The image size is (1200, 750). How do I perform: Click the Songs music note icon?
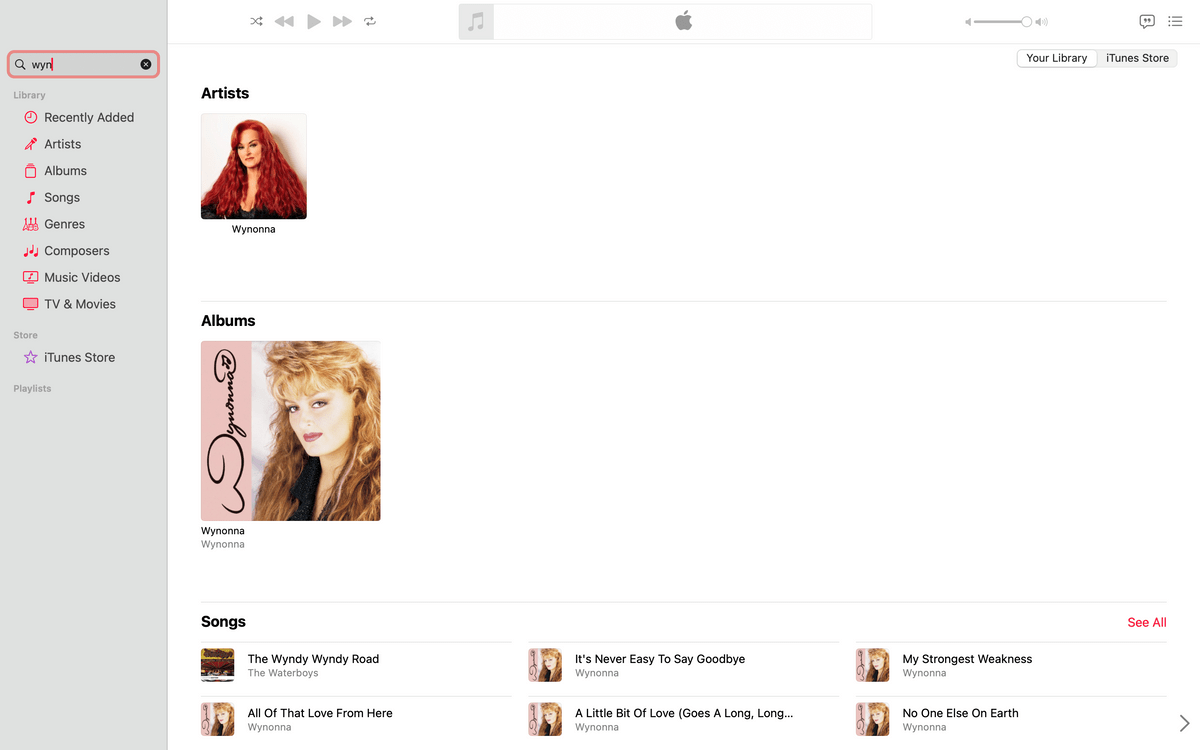tap(30, 197)
